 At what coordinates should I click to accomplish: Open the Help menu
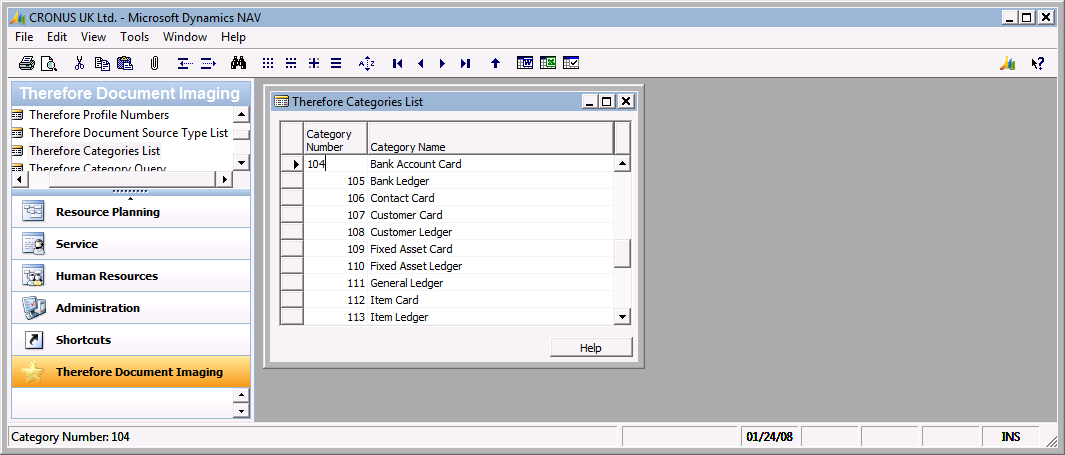pos(233,37)
